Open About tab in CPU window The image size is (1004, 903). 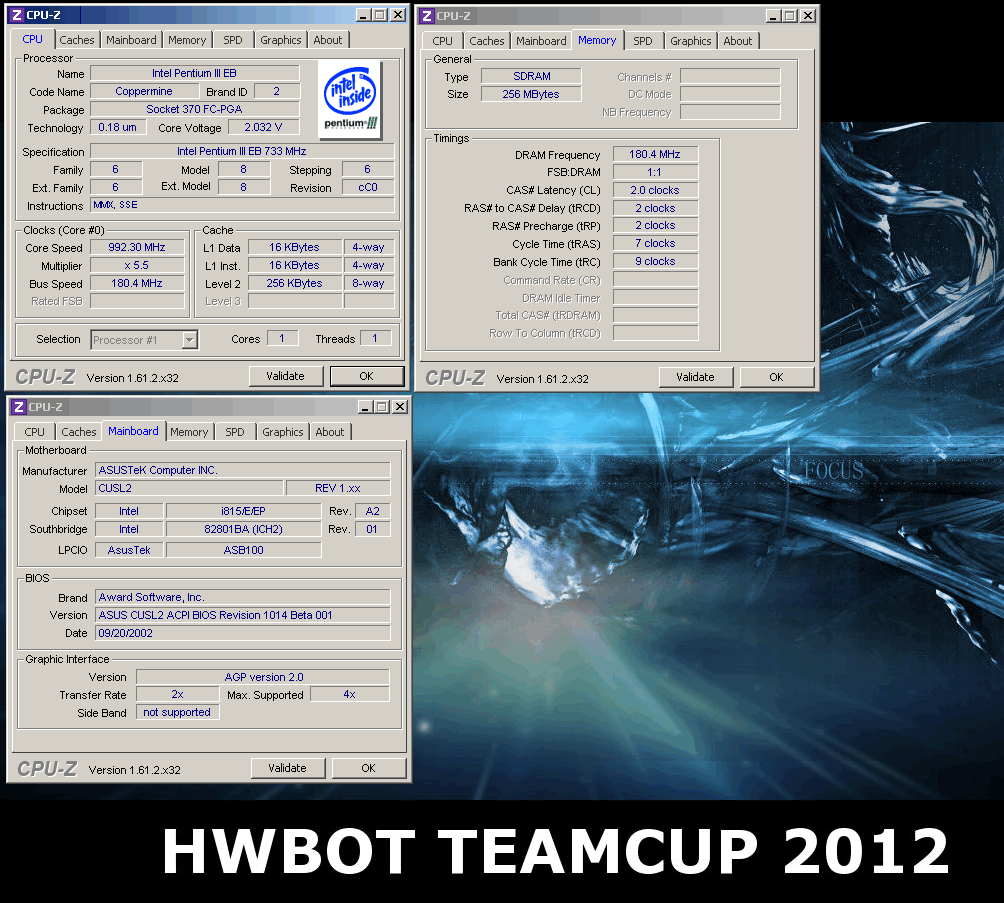[328, 40]
